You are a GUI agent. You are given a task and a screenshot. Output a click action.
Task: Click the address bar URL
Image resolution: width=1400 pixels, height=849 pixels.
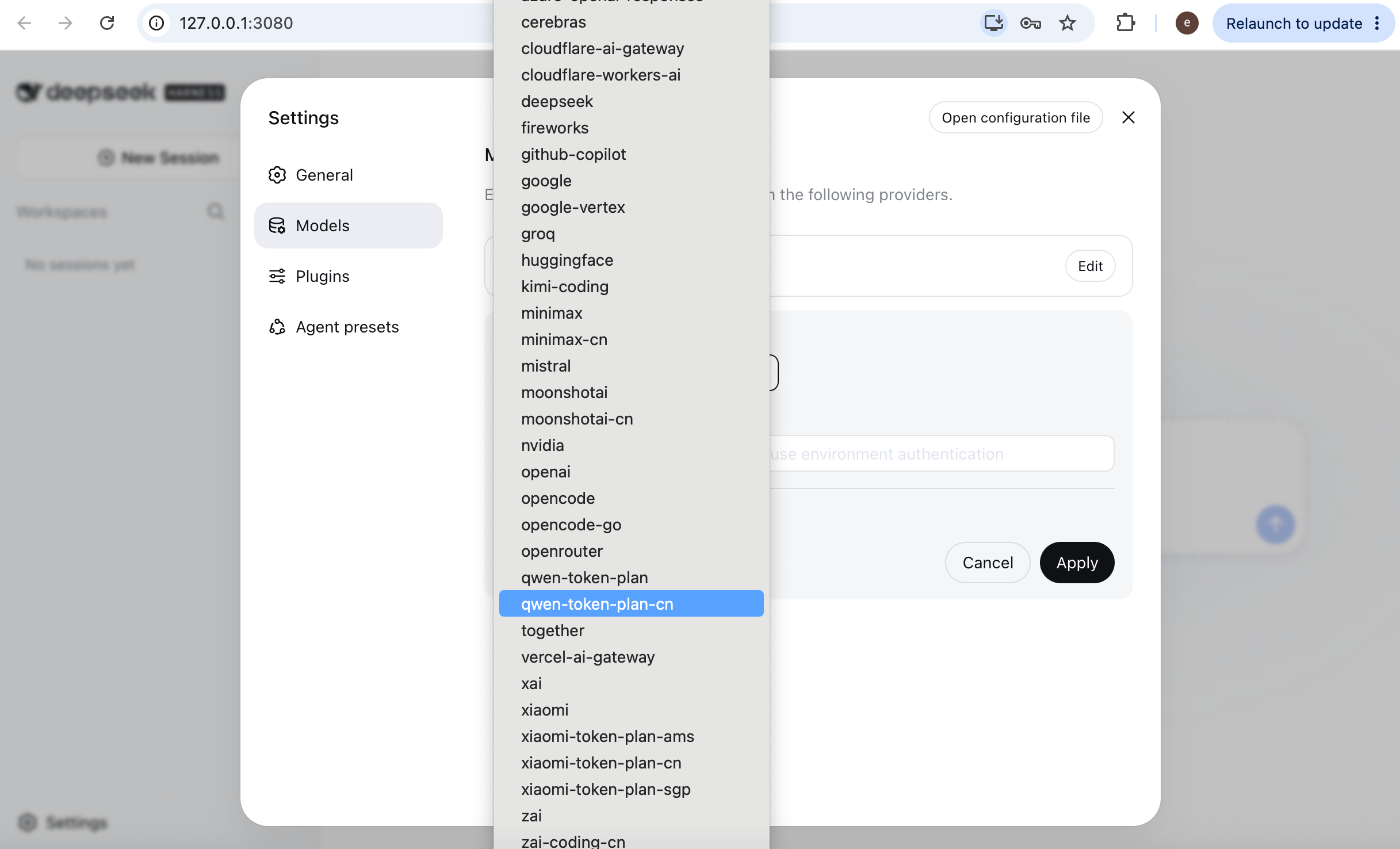coord(236,23)
